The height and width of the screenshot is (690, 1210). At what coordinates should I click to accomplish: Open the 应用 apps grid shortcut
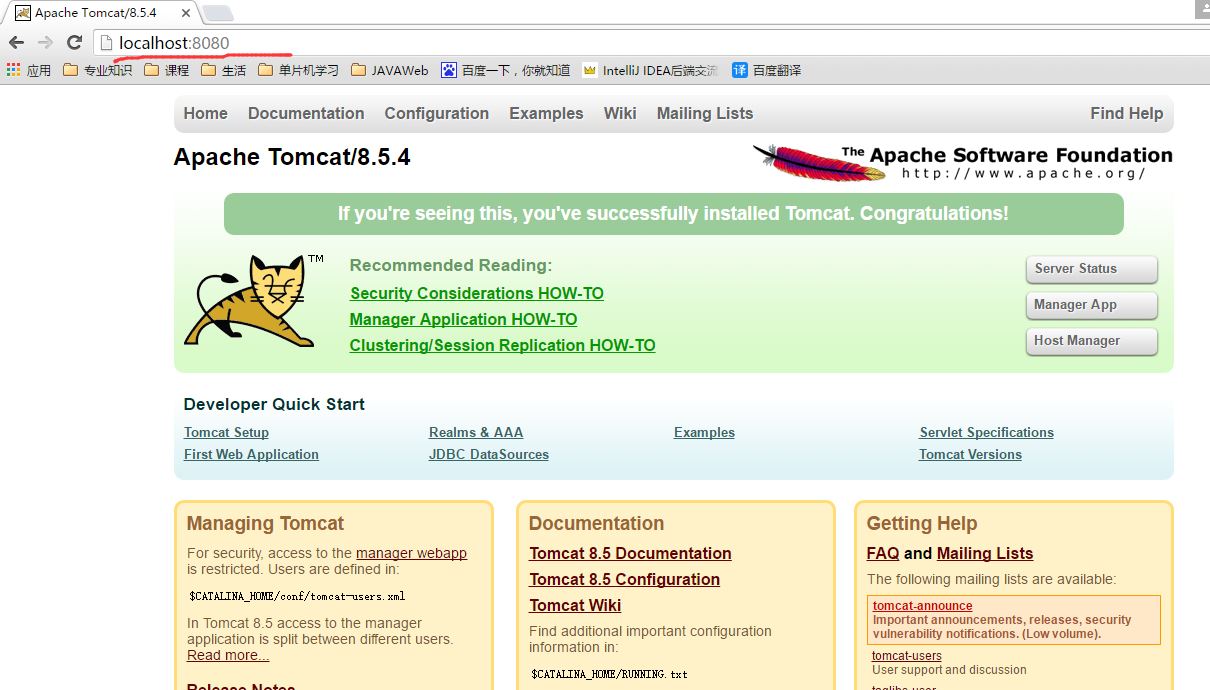tap(28, 70)
